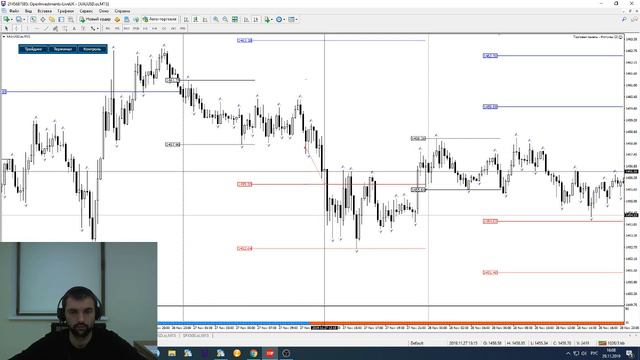640x360 pixels.
Task: Toggle chart auto scroll icon
Action: coord(246,19)
